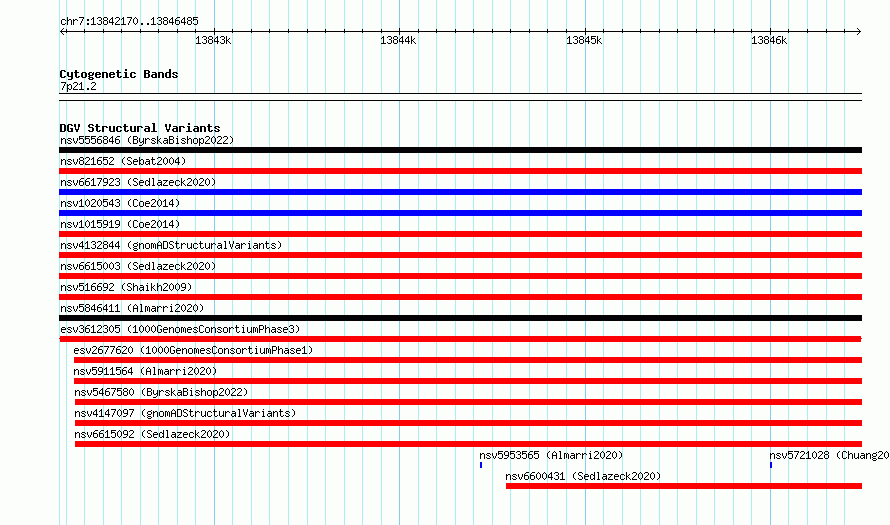Viewport: 890px width, 525px height.
Task: Click the small blue marker under nsv5721028
Action: (771, 465)
